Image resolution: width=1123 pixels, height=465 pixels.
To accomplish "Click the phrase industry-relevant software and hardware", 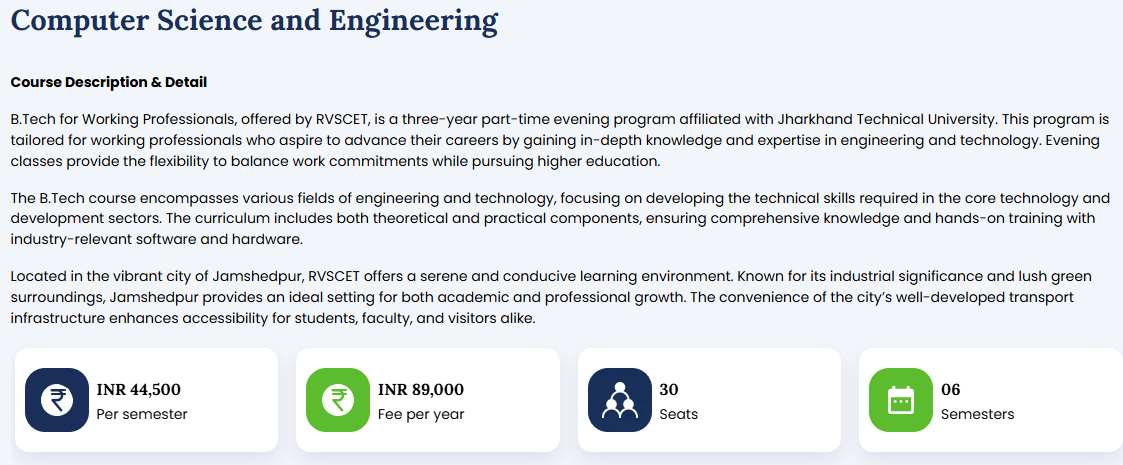I will coord(157,240).
